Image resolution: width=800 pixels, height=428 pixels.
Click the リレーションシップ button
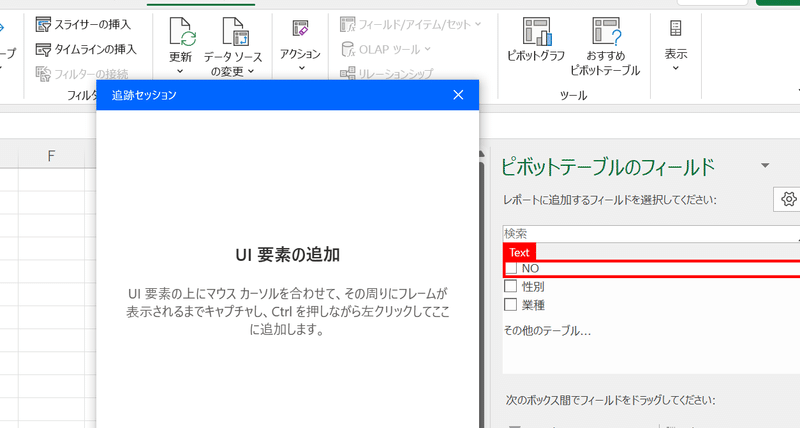click(x=386, y=73)
